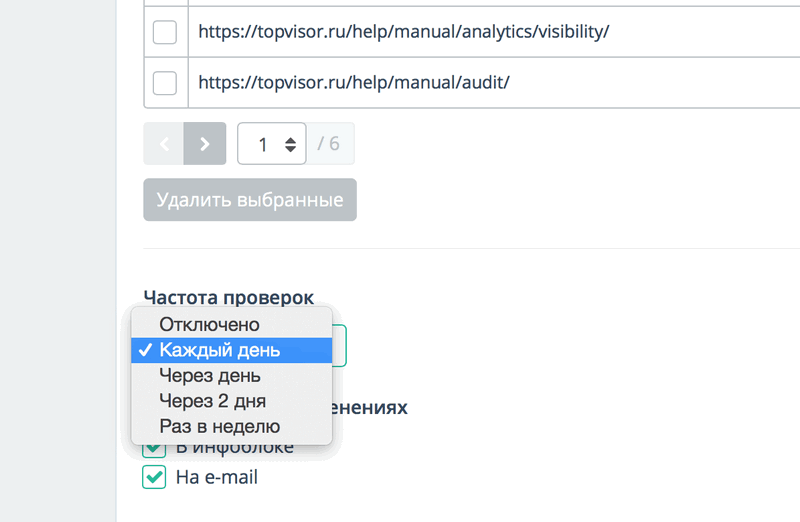The image size is (800, 522).
Task: Pick "Через день" in dropdown
Action: tap(210, 376)
